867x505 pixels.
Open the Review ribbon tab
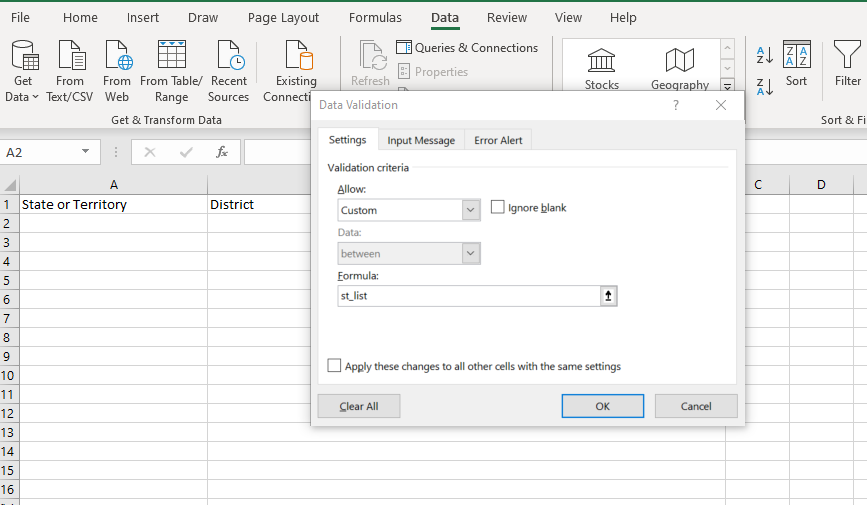coord(506,18)
